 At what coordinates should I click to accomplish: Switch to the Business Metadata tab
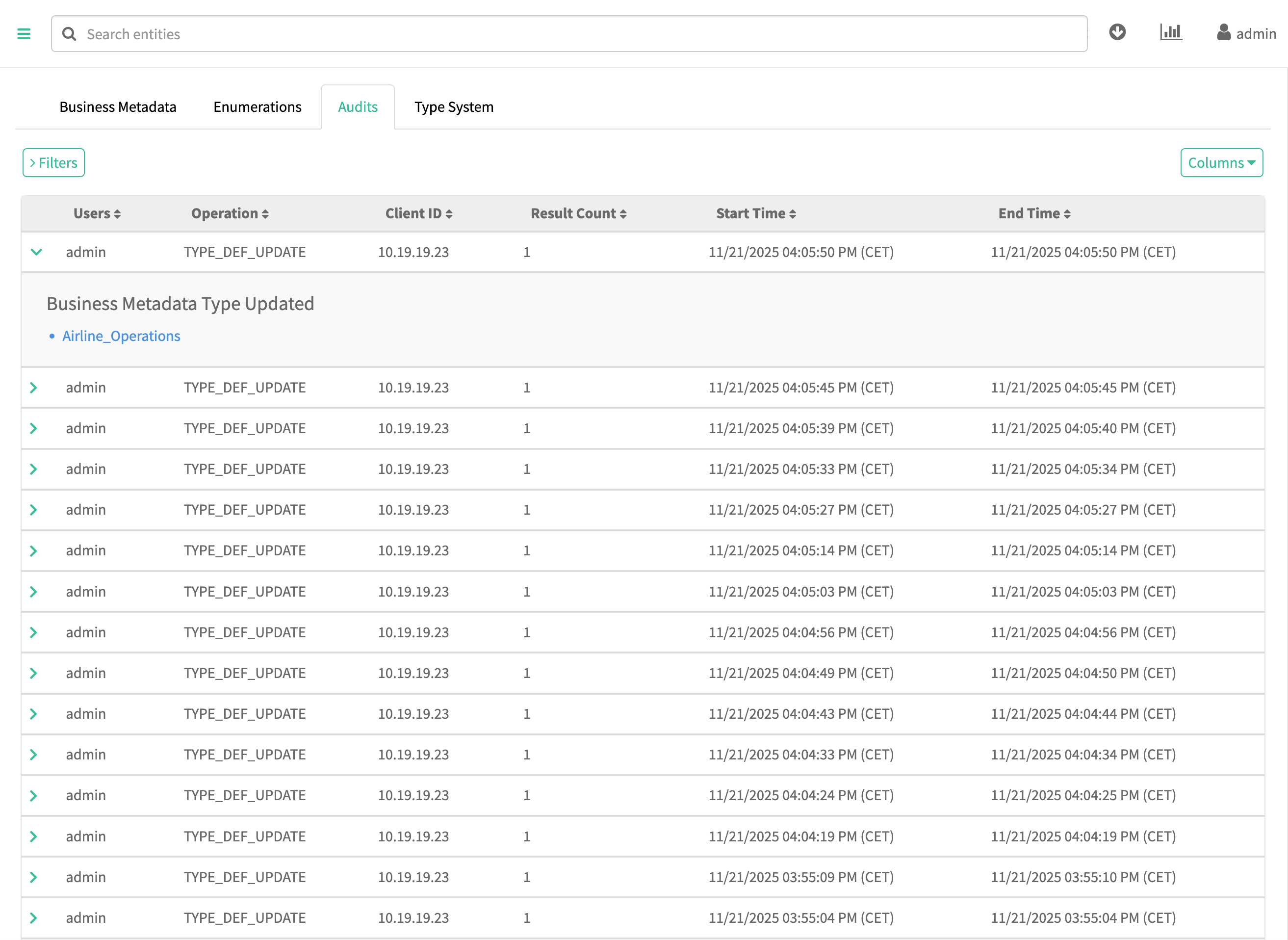tap(118, 107)
